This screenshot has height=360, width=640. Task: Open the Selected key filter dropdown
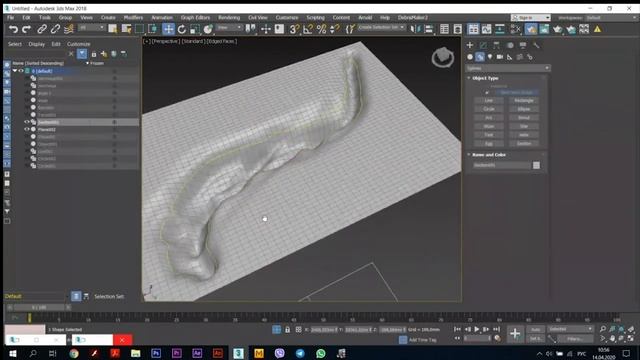tap(570, 329)
